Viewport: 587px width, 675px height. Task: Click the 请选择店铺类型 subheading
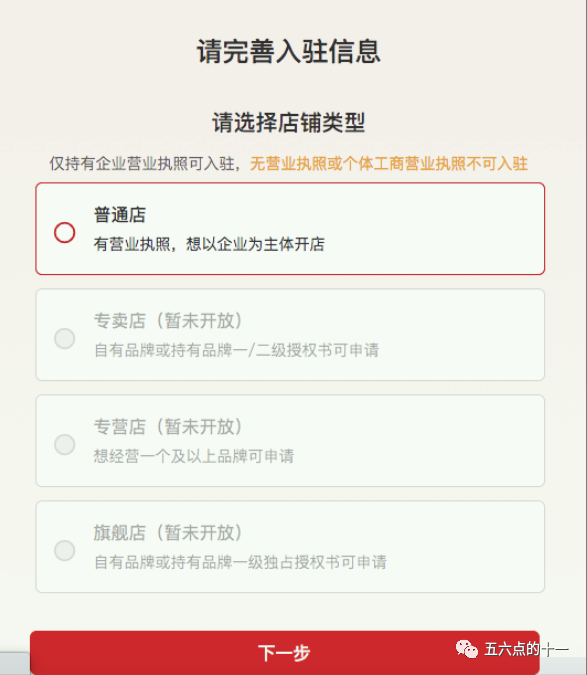click(x=289, y=122)
